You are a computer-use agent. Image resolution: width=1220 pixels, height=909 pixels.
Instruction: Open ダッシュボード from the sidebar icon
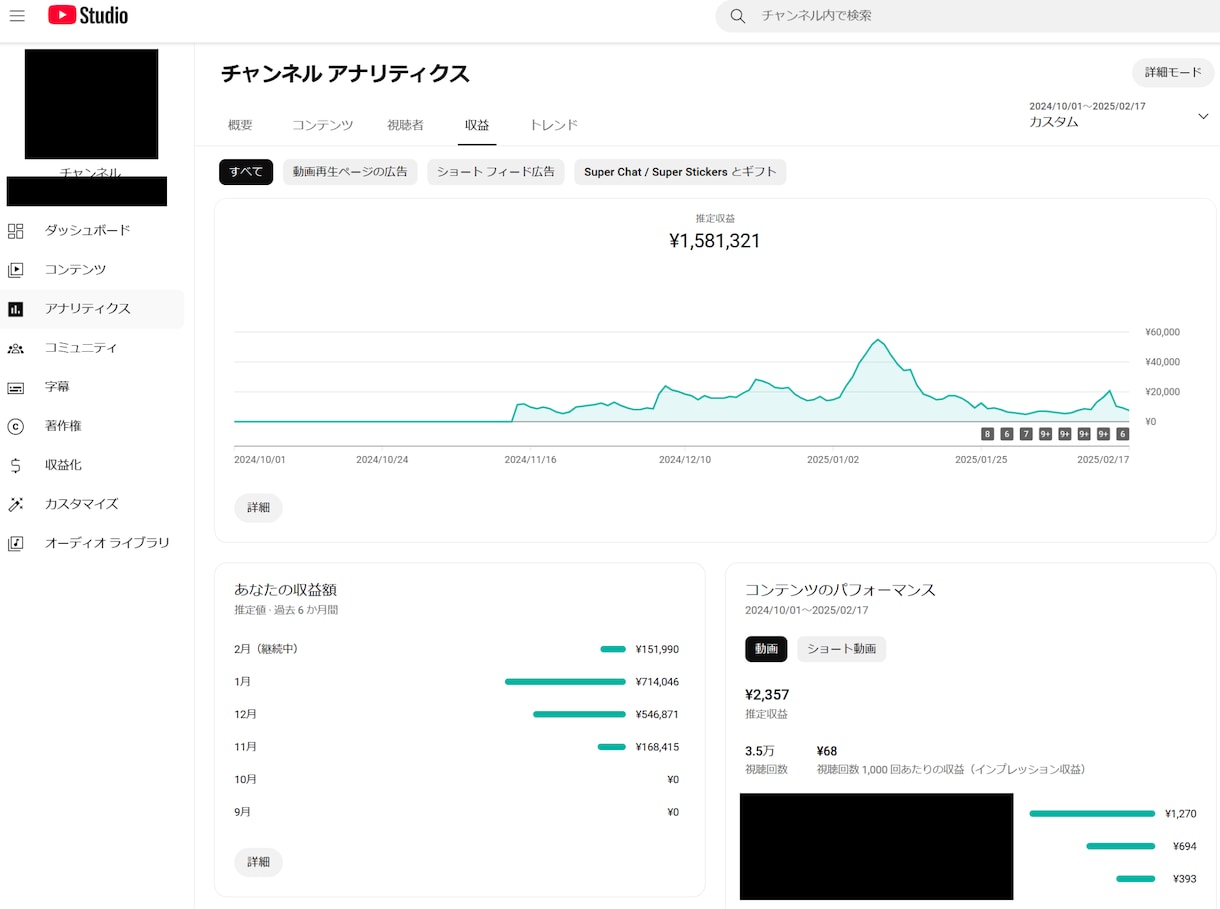16,231
